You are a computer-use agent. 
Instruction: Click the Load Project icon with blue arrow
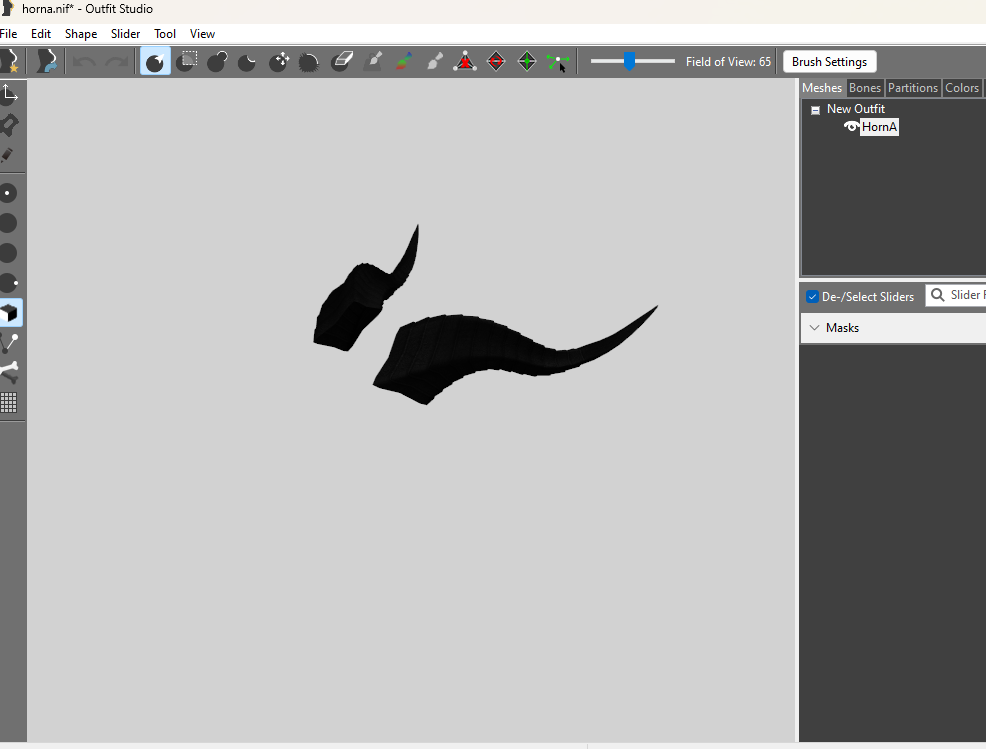(x=45, y=62)
